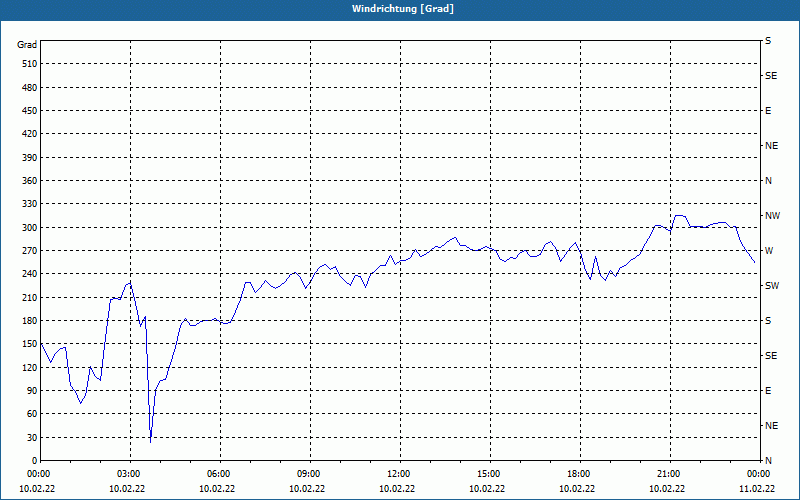Click the 120 y-axis tick label

point(29,367)
